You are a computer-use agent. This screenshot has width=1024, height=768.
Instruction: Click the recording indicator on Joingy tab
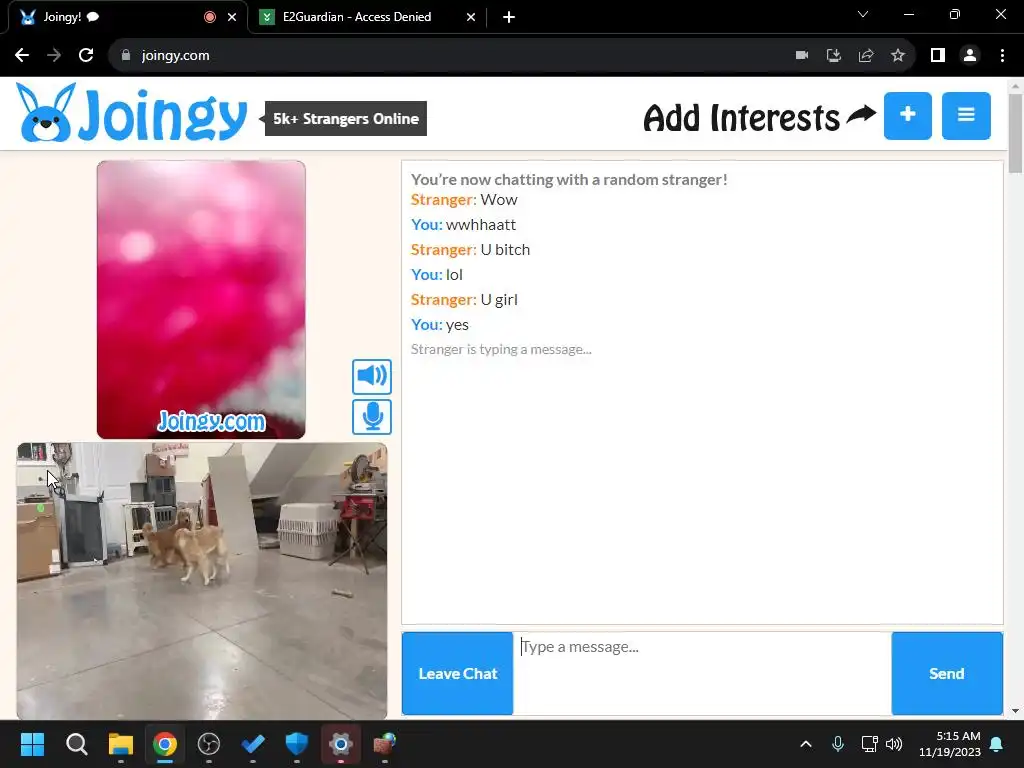[210, 17]
